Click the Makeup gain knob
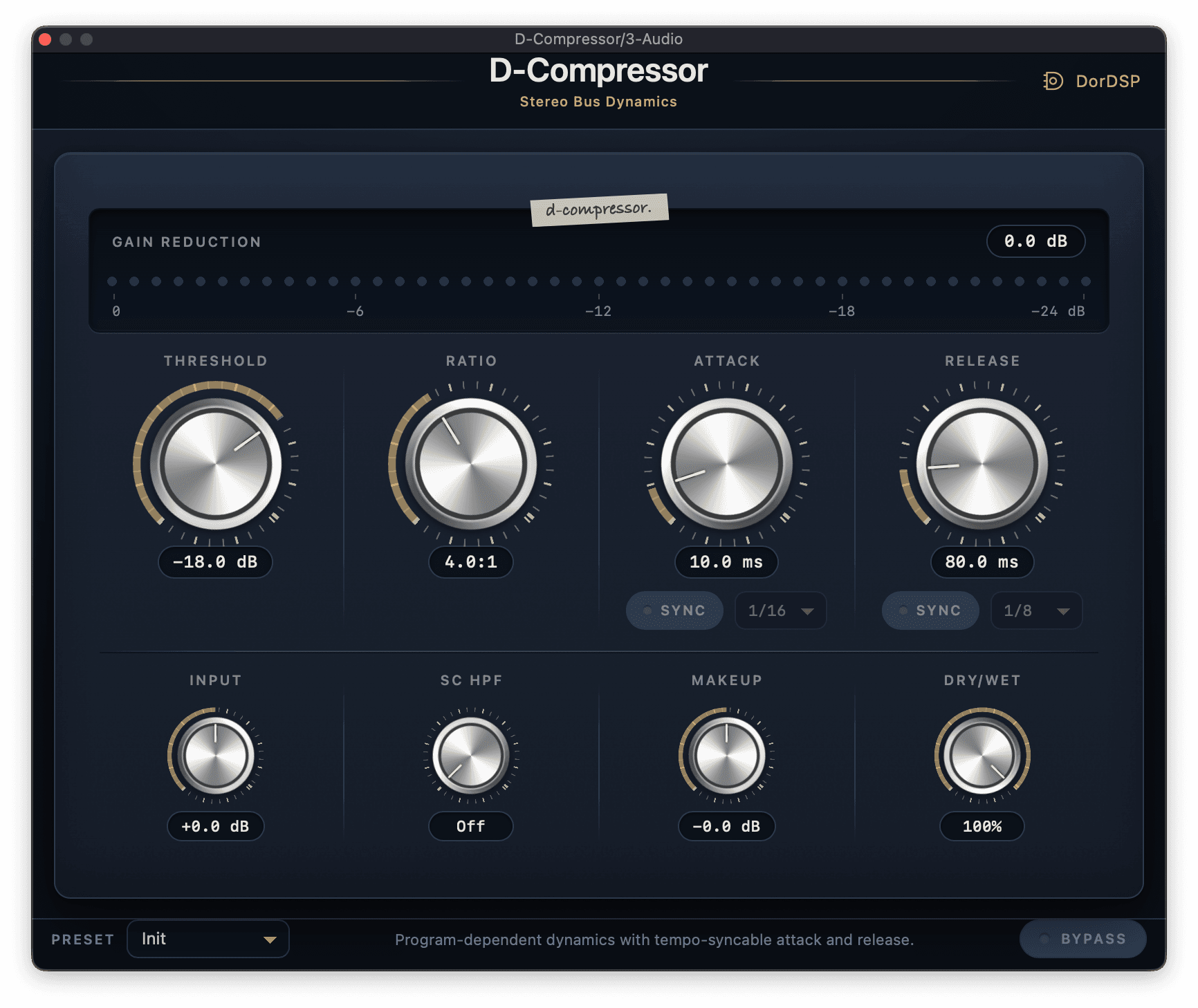The height and width of the screenshot is (1008, 1198). (726, 755)
